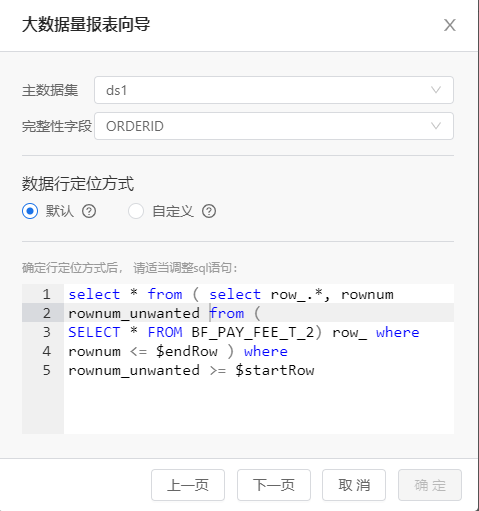Click the chevron arrow of ds1 dropdown
479x511 pixels.
click(436, 90)
